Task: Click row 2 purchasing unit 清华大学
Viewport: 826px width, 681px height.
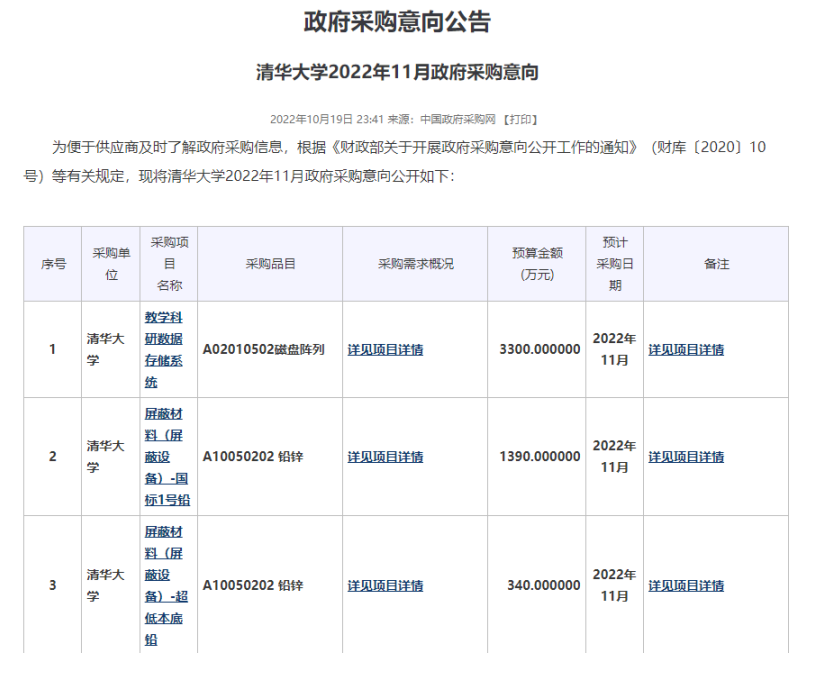Action: point(105,457)
